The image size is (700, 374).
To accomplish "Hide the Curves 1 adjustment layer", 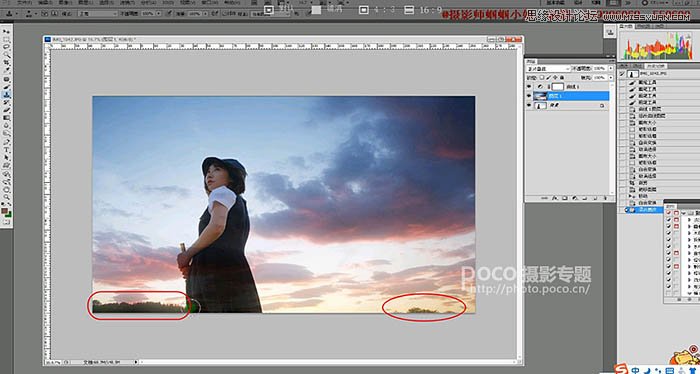I will [529, 86].
